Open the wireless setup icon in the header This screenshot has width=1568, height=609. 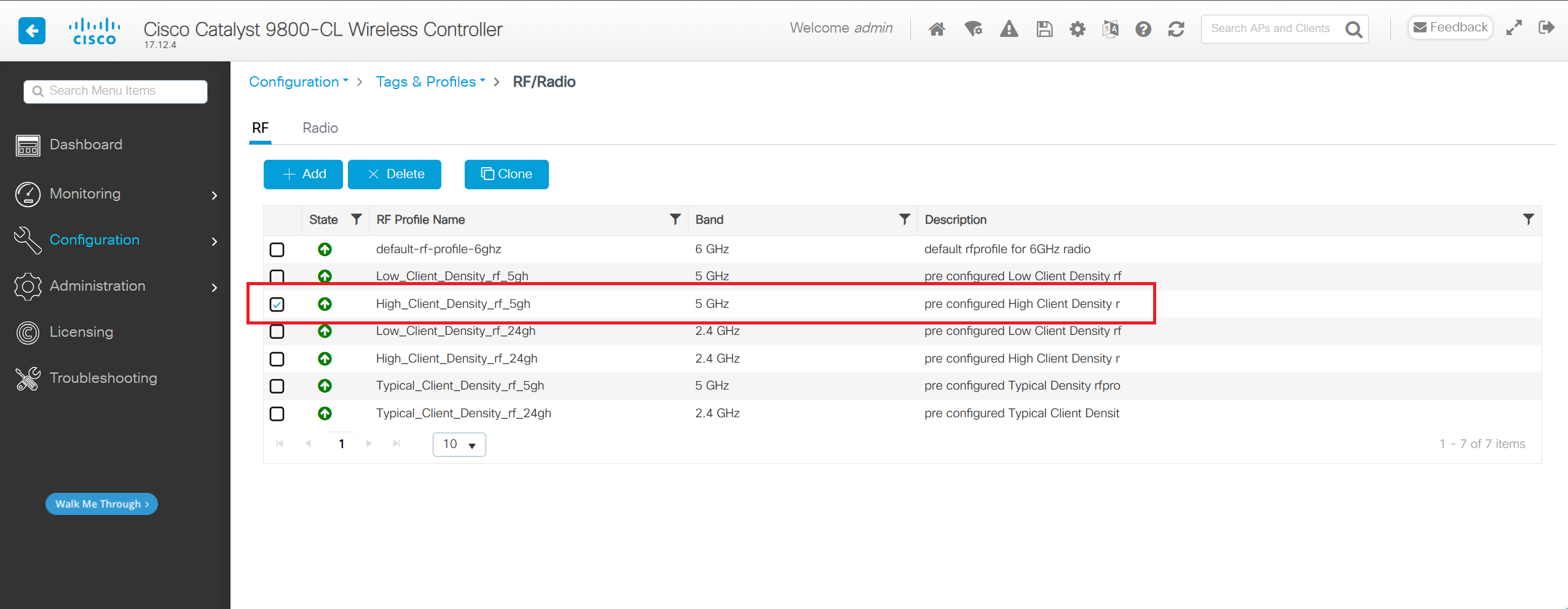point(974,29)
